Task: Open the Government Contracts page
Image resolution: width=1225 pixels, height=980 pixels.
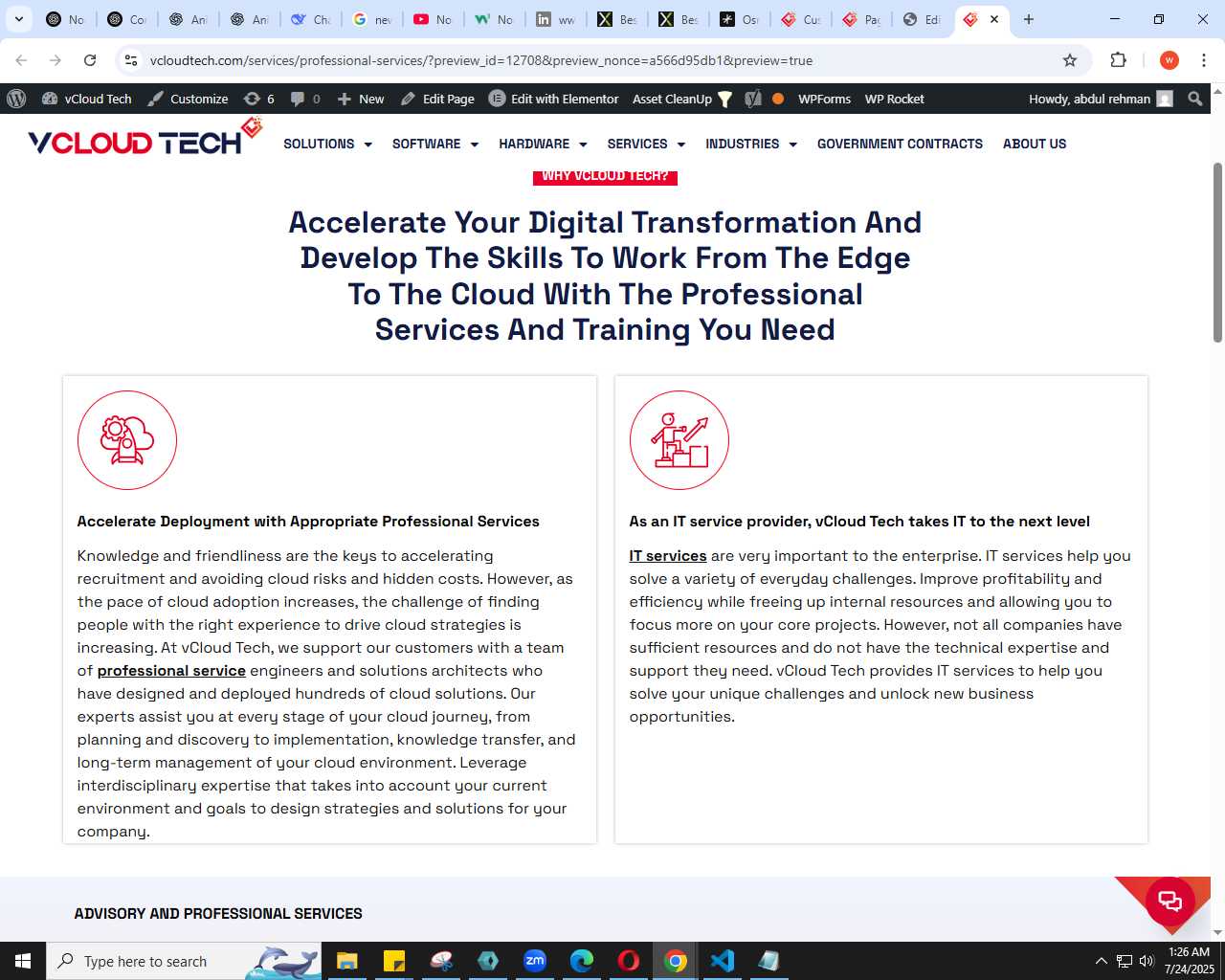Action: (x=900, y=144)
